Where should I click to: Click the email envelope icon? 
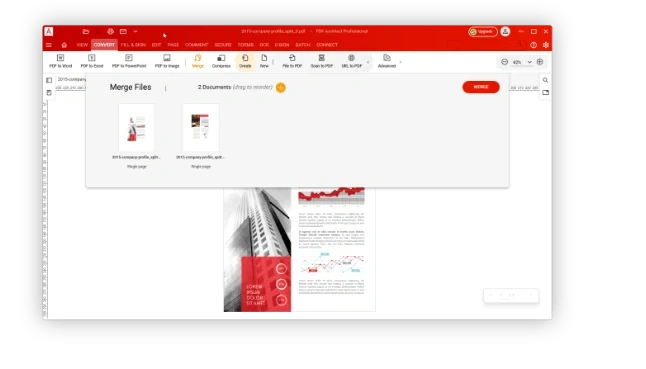[x=123, y=31]
